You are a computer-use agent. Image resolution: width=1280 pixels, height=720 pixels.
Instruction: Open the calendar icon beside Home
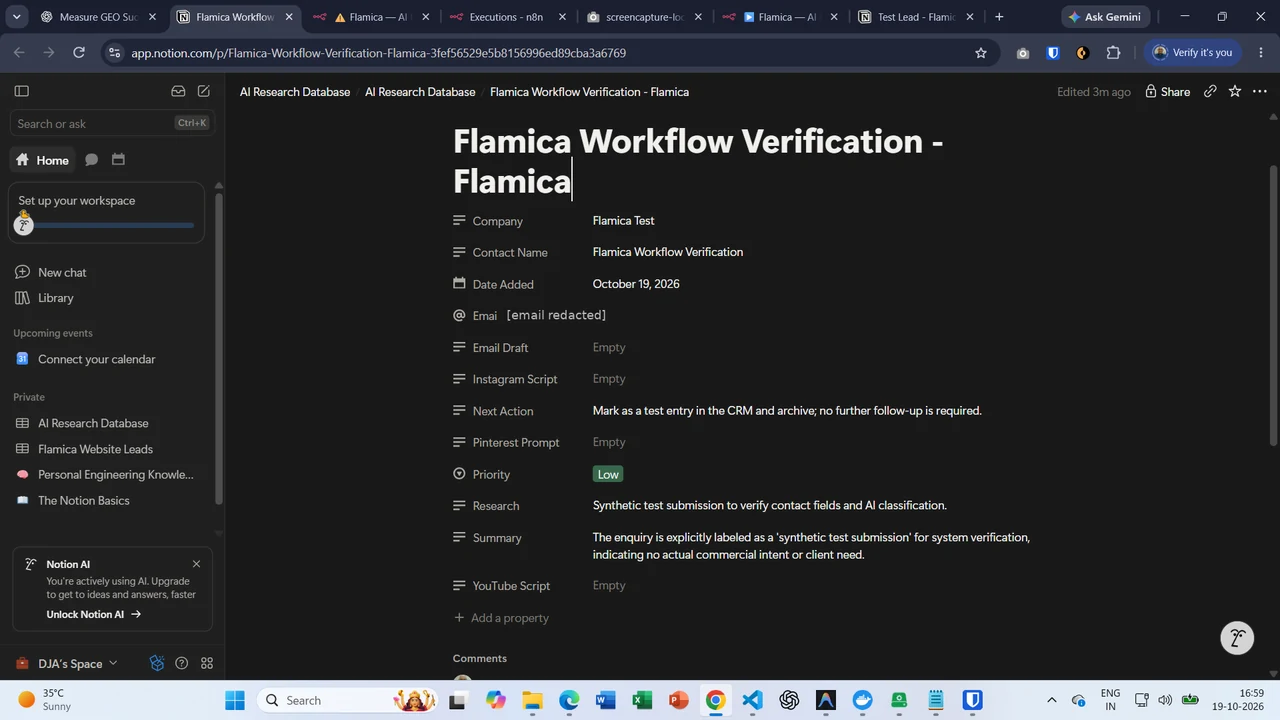pos(118,160)
